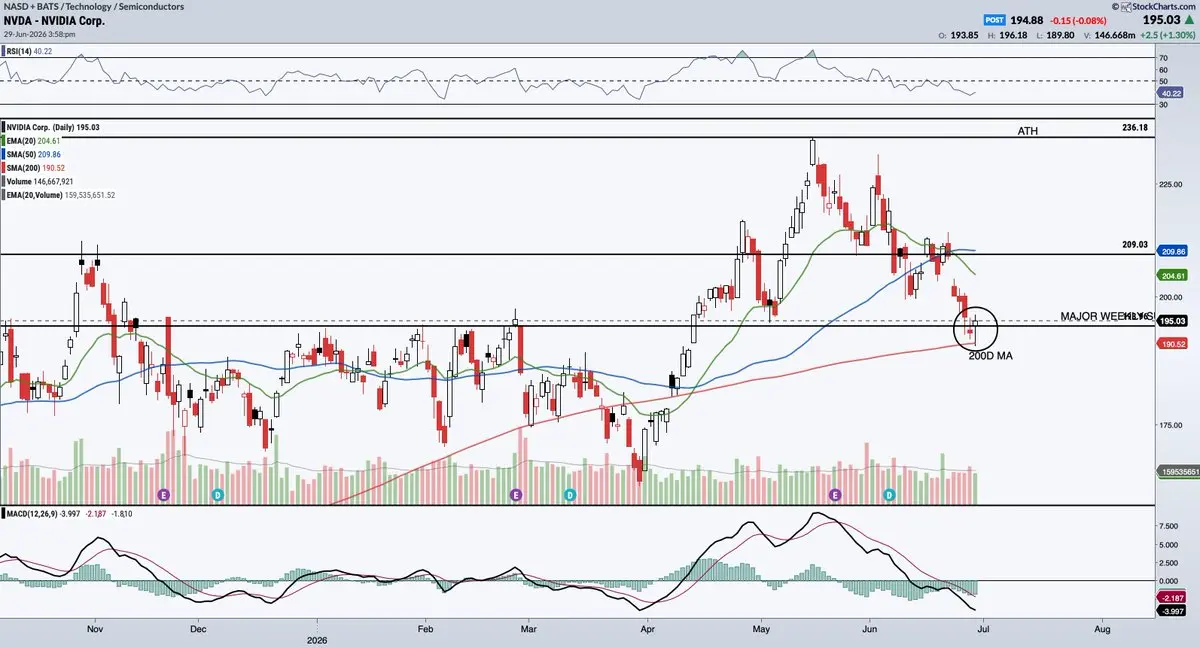The height and width of the screenshot is (648, 1200).
Task: Click the black -3.997 MACD axis tag
Action: (x=1171, y=610)
